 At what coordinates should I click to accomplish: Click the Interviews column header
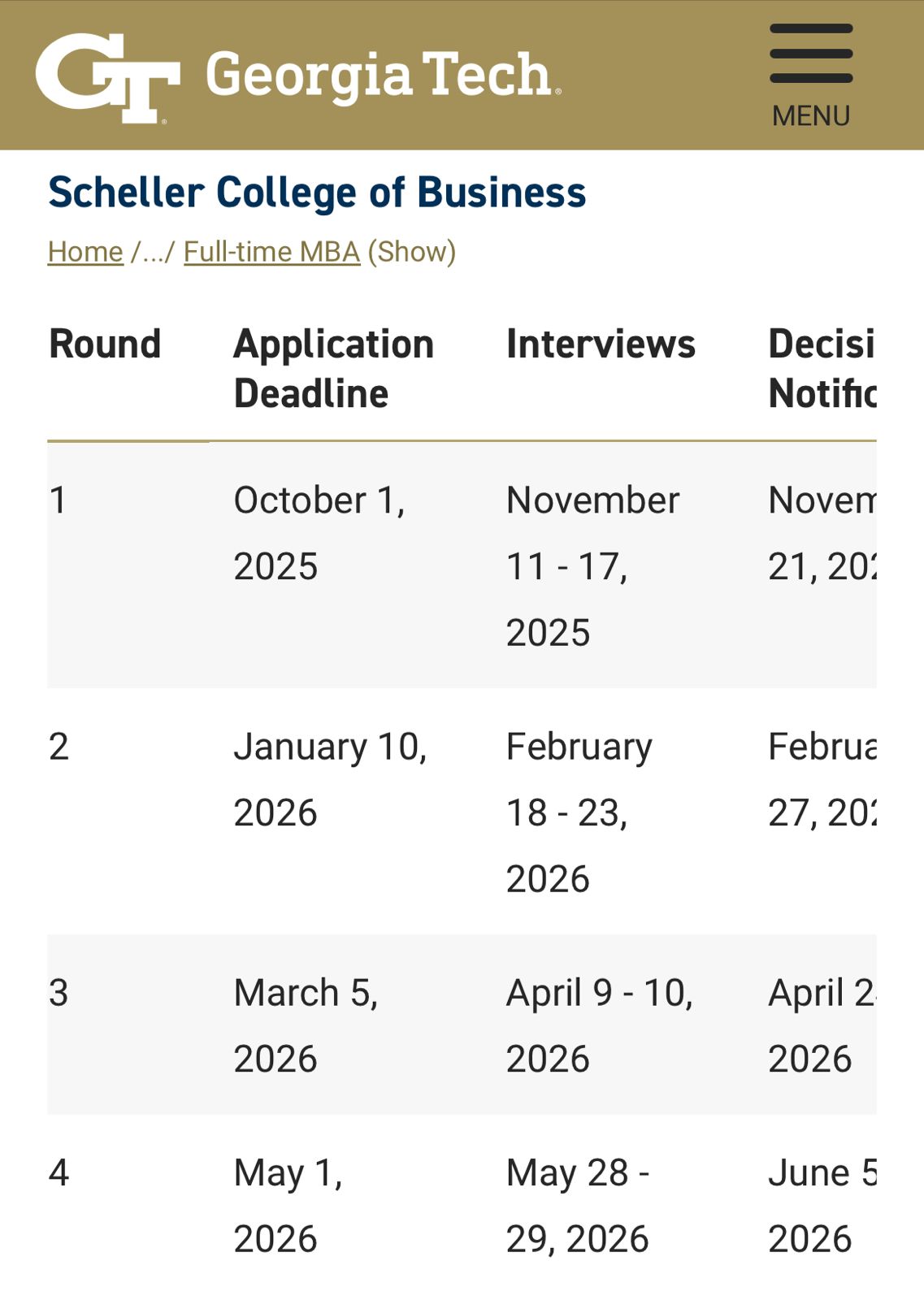click(x=601, y=344)
